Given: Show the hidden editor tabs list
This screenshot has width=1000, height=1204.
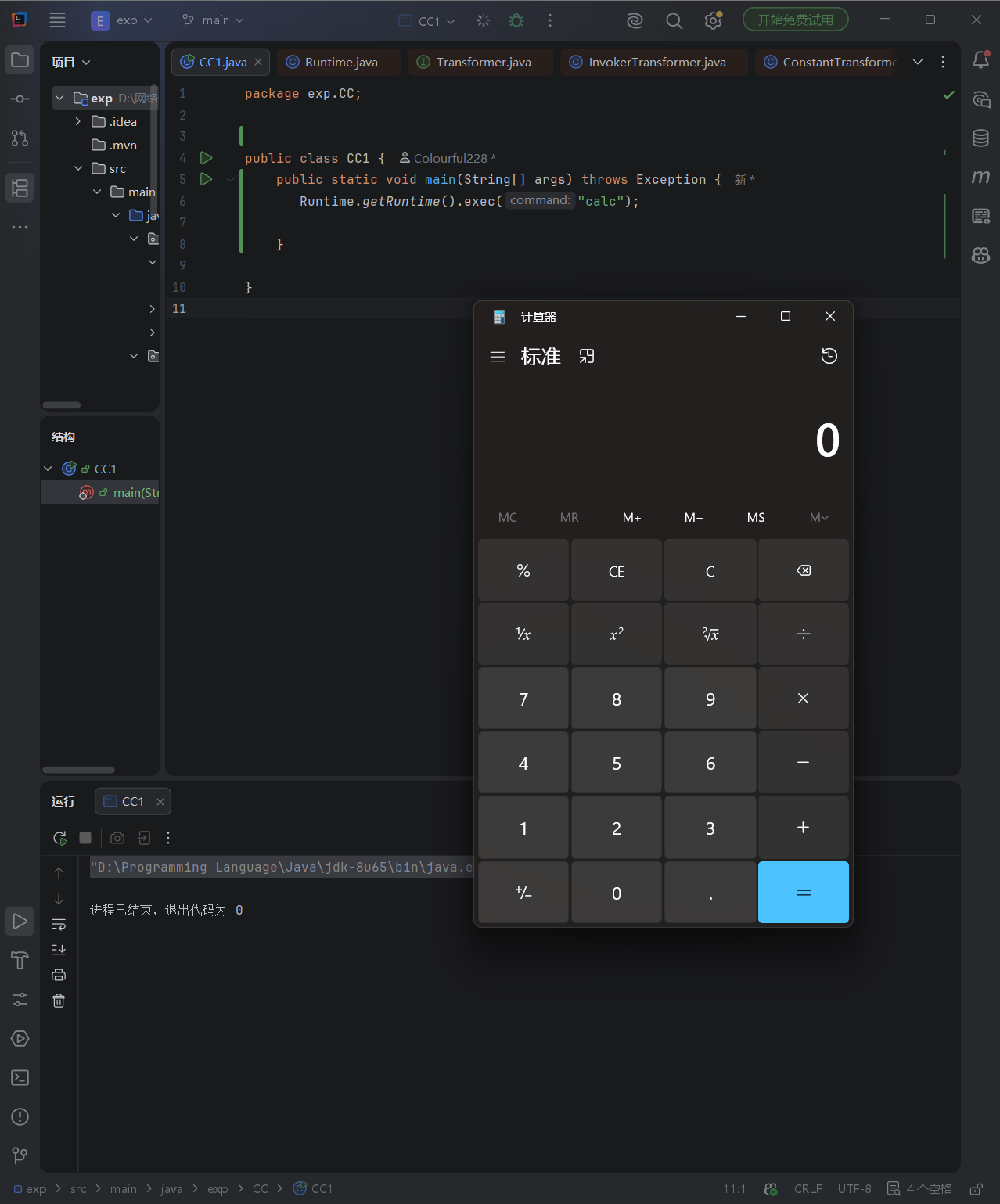Looking at the screenshot, I should pos(918,62).
